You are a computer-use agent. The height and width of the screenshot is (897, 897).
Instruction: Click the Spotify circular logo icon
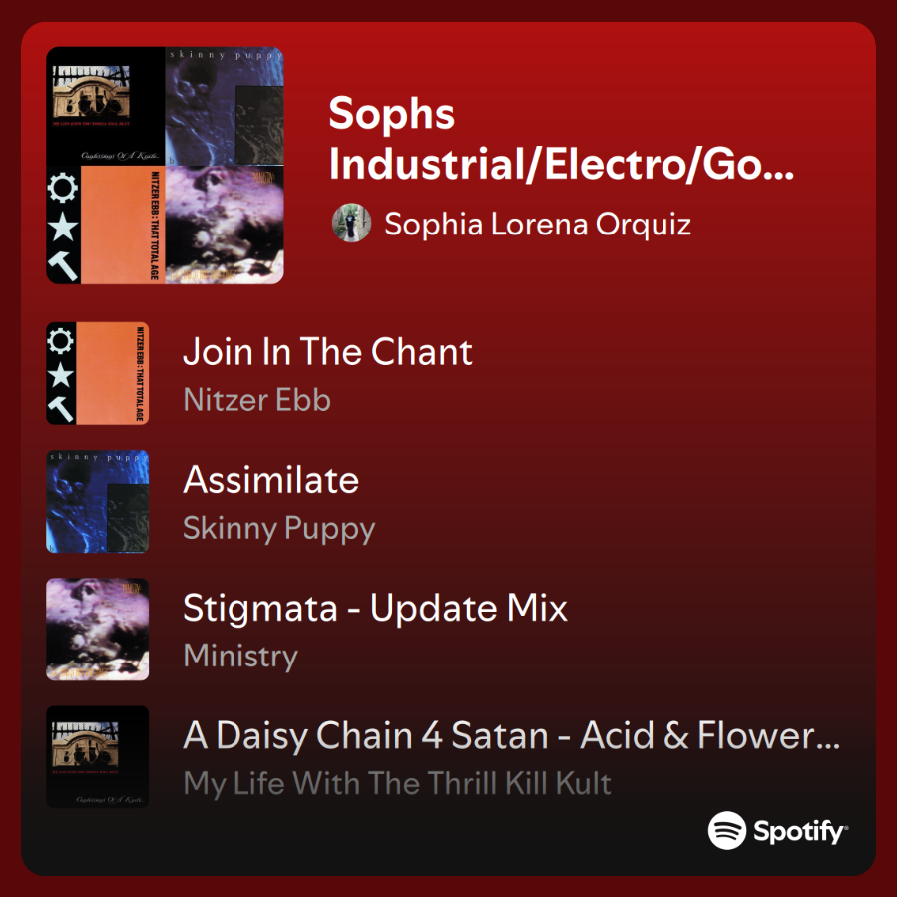tap(727, 830)
